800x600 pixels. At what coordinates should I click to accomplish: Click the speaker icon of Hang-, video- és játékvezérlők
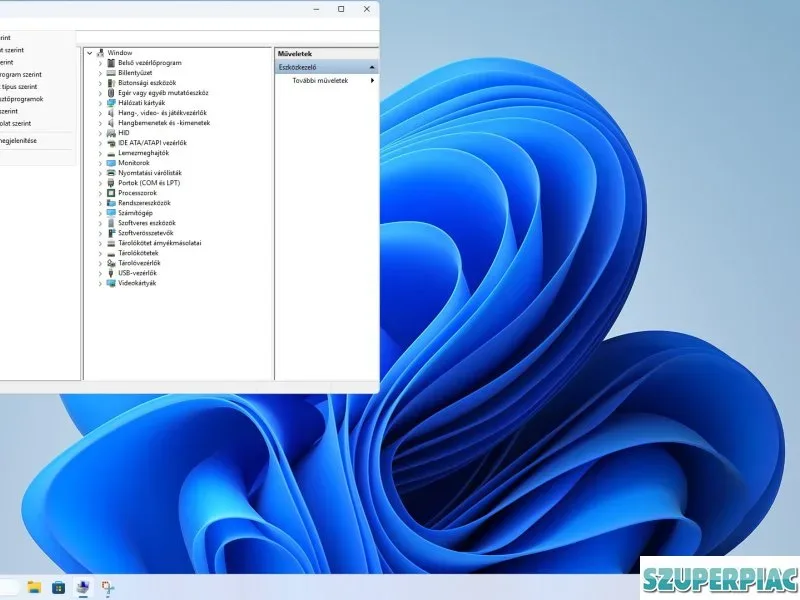pos(111,113)
